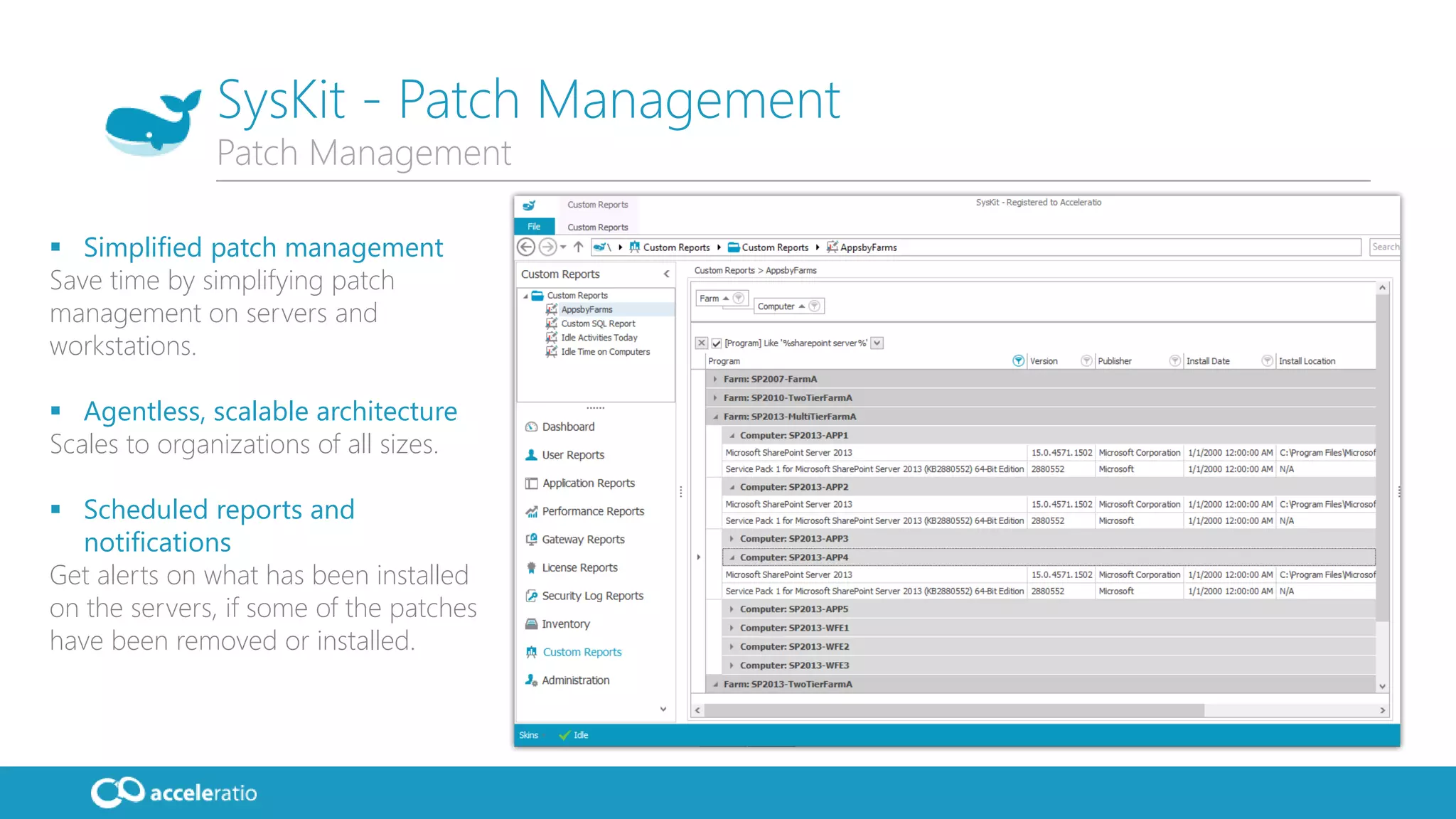This screenshot has height=819, width=1456.
Task: Expand Computer: SP2013-WFE2 group
Action: click(x=732, y=646)
